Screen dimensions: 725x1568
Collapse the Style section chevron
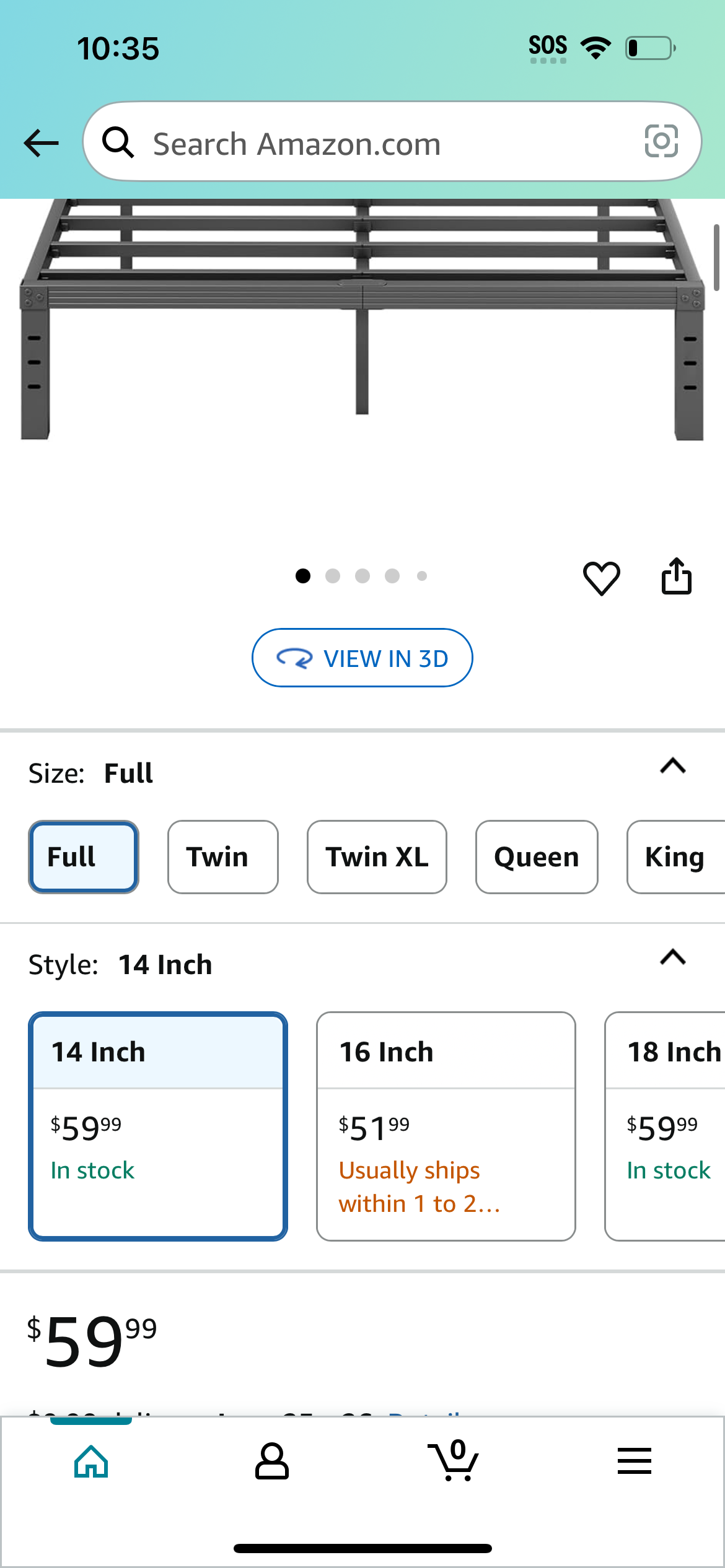pyautogui.click(x=673, y=957)
